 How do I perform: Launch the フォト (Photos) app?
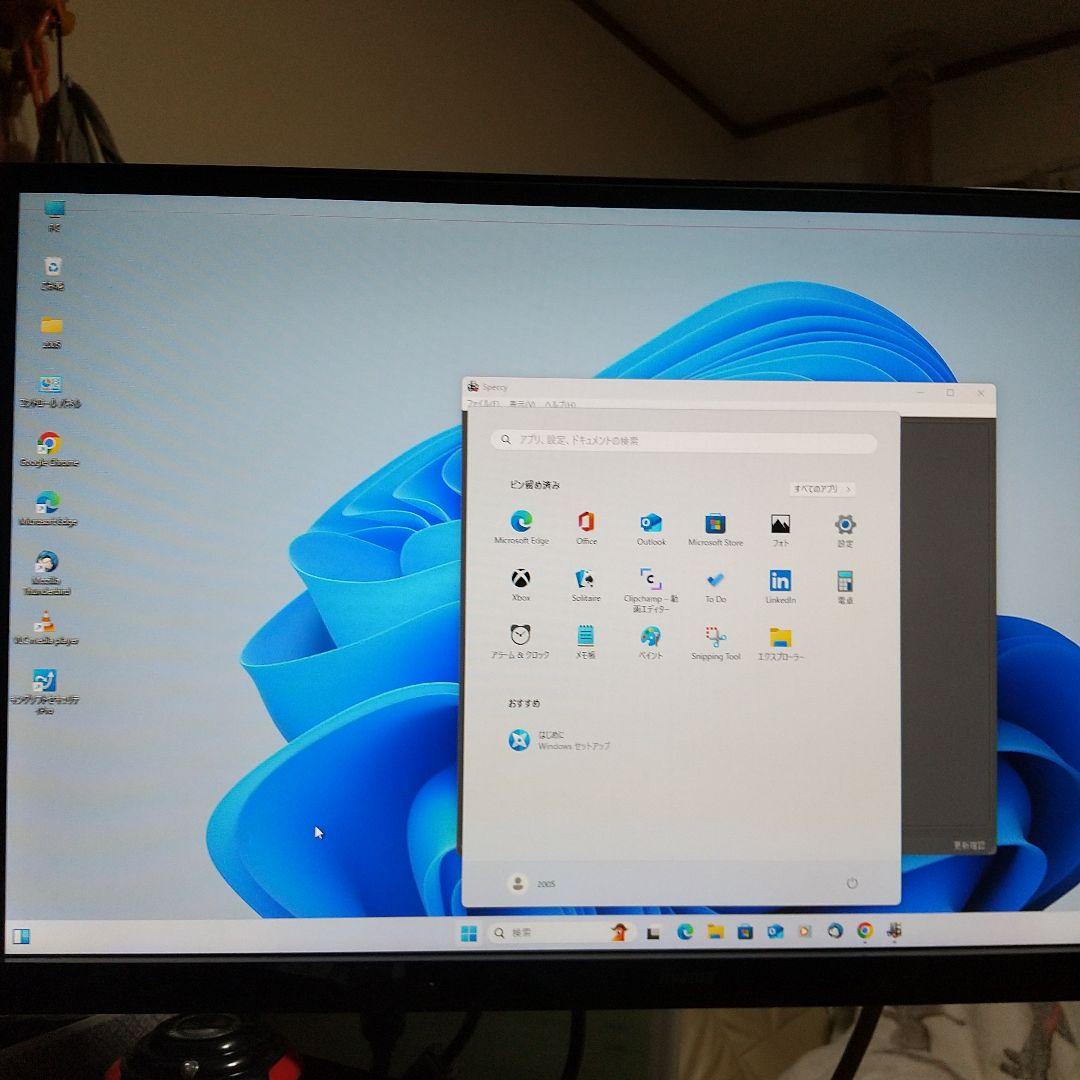click(780, 521)
